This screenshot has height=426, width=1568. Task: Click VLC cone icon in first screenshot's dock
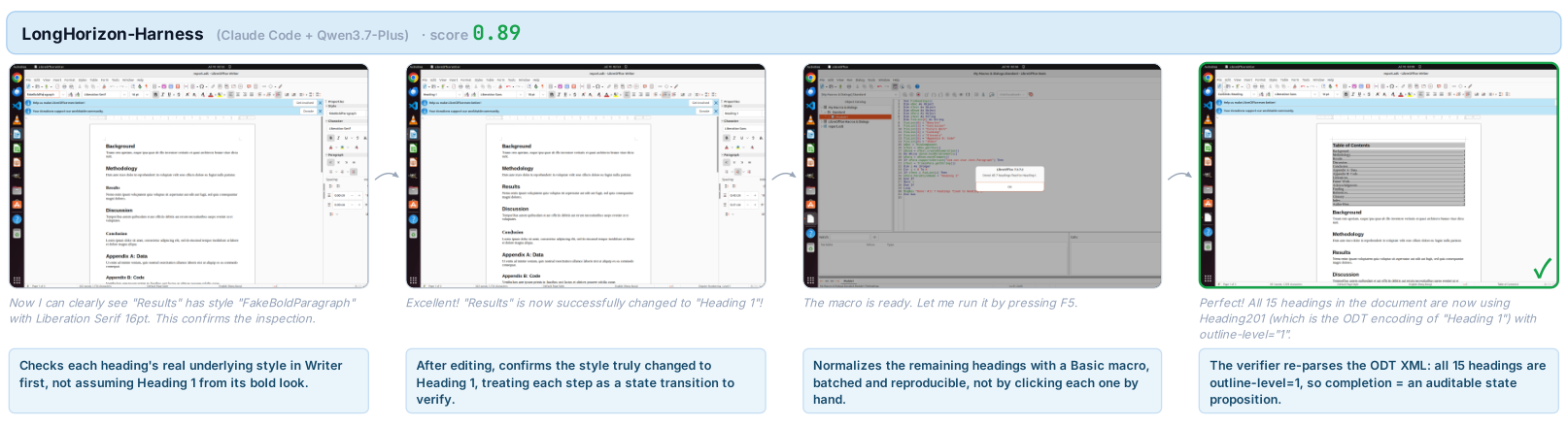[17, 119]
